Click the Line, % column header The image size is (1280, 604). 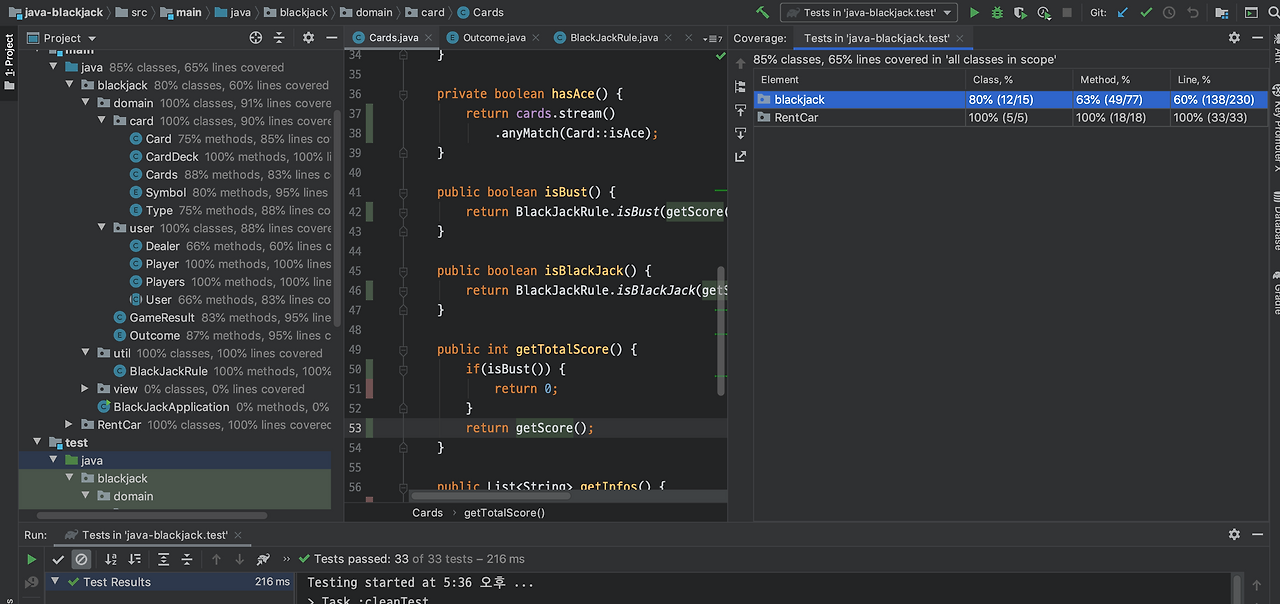pyautogui.click(x=1220, y=79)
